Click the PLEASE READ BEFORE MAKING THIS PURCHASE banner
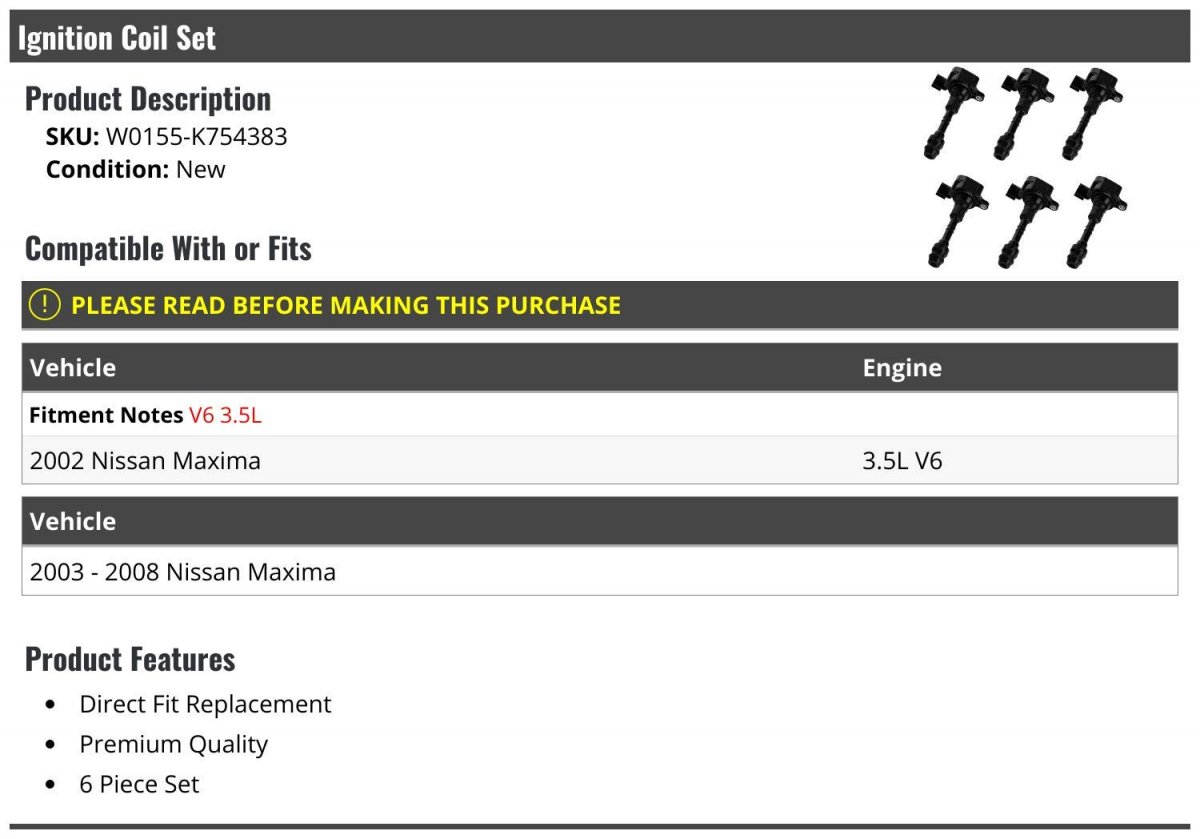The height and width of the screenshot is (839, 1200). 600,305
